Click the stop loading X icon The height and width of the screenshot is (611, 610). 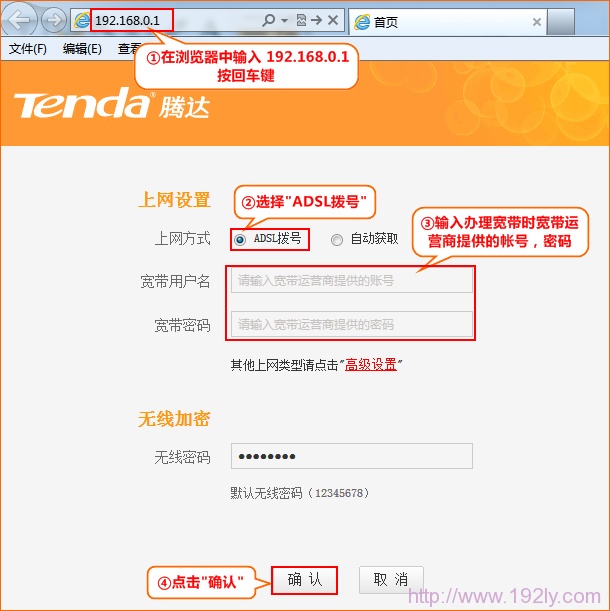pyautogui.click(x=333, y=20)
